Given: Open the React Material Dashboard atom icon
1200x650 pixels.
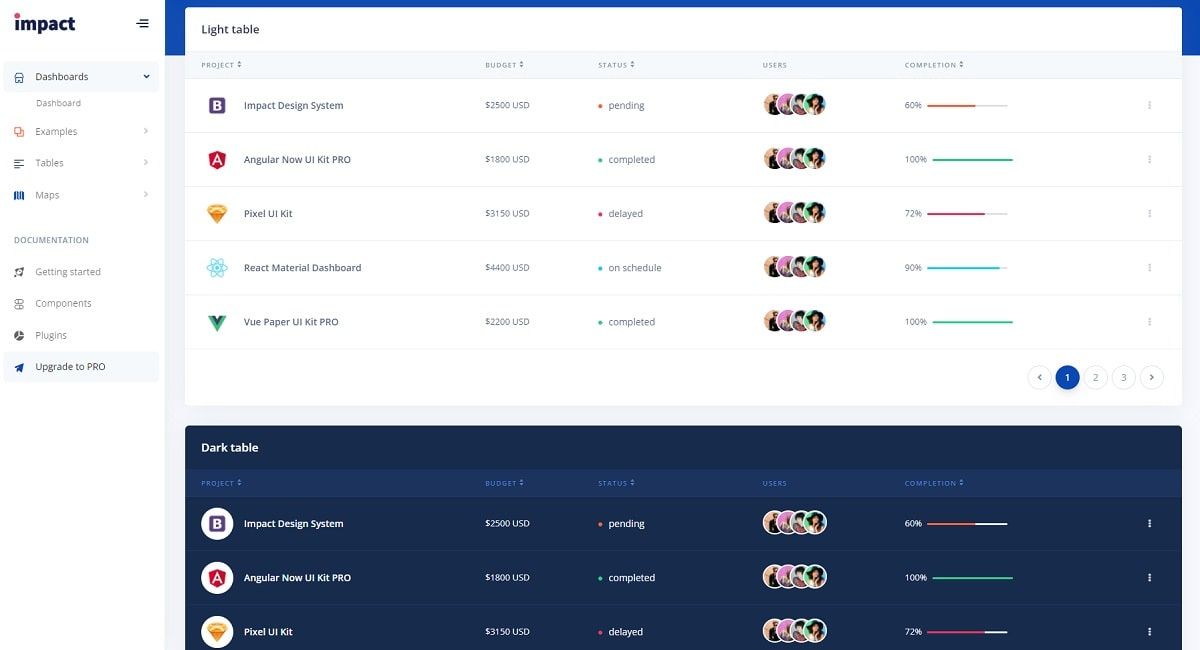Looking at the screenshot, I should point(217,267).
